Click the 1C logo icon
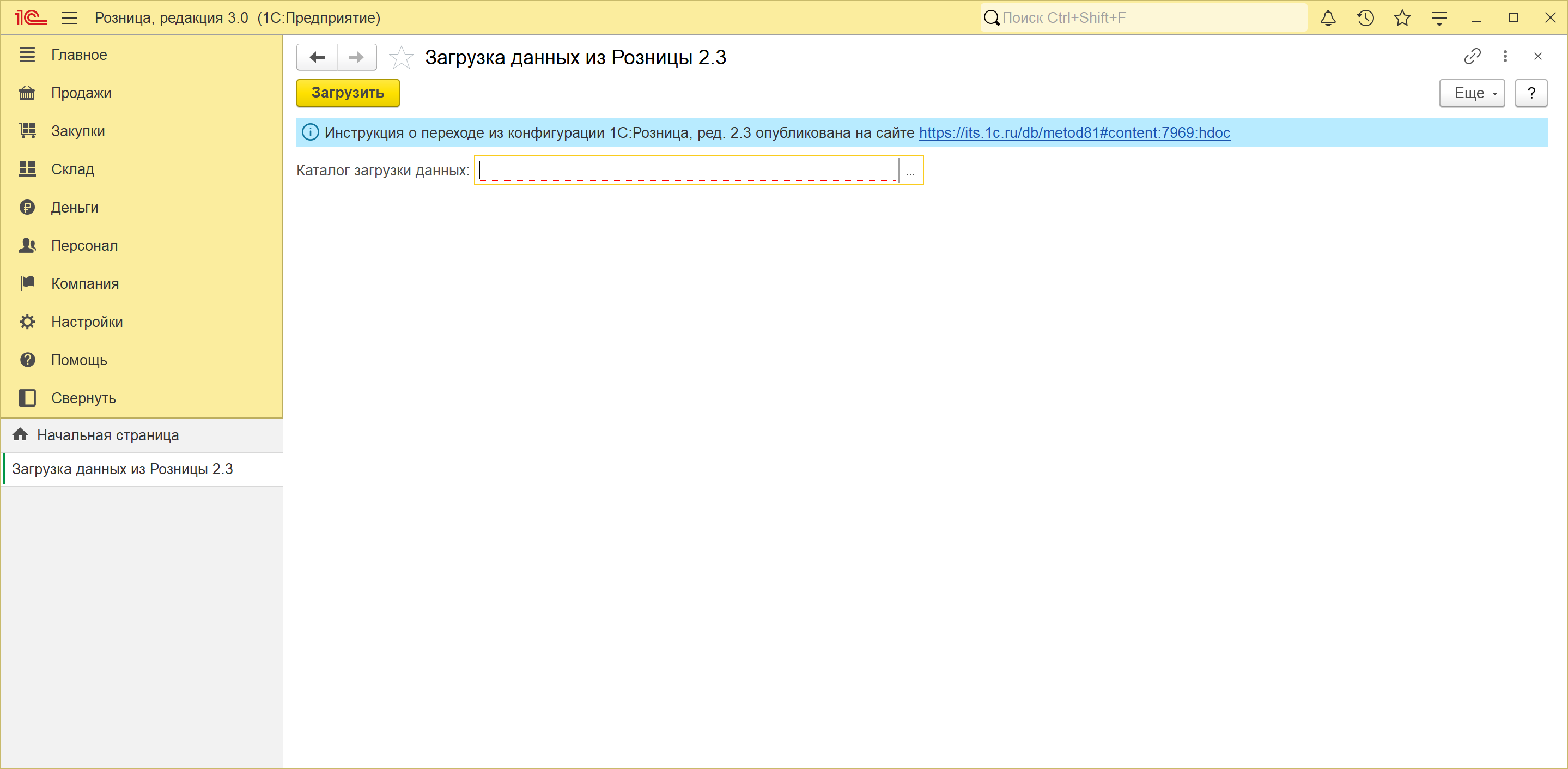The width and height of the screenshot is (1568, 769). pos(31,17)
